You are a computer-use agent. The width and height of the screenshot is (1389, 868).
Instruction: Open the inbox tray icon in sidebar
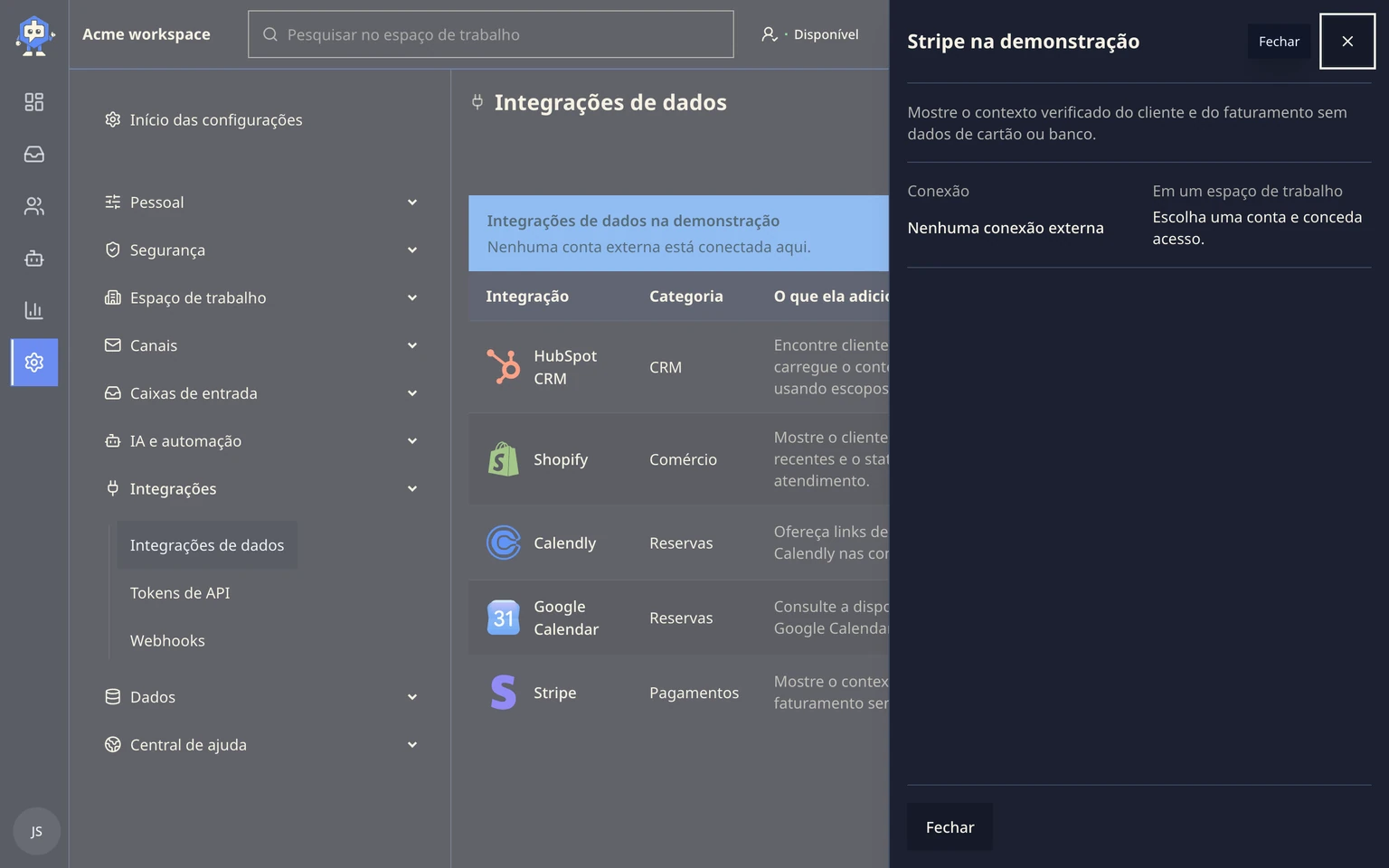(x=34, y=155)
